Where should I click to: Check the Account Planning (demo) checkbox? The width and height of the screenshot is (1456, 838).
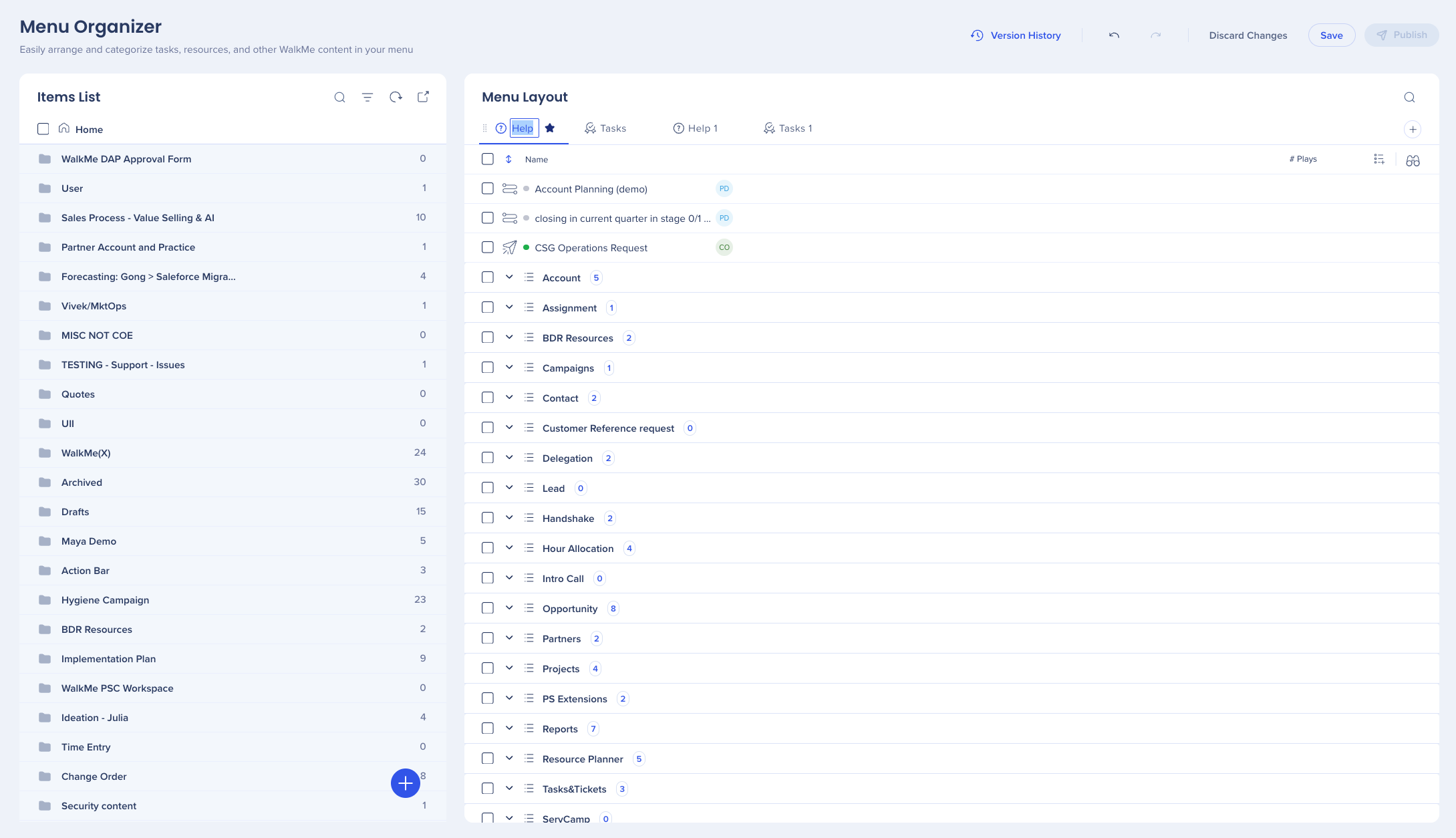[488, 188]
